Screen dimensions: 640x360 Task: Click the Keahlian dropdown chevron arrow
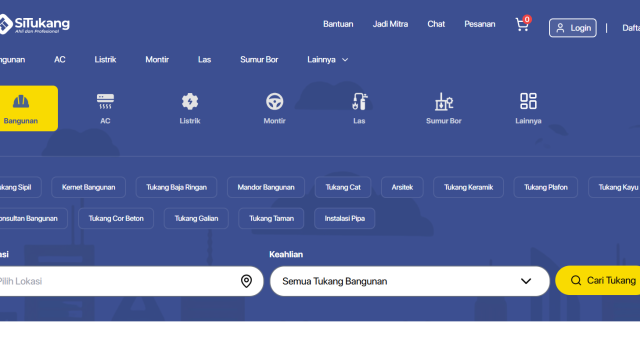[526, 281]
